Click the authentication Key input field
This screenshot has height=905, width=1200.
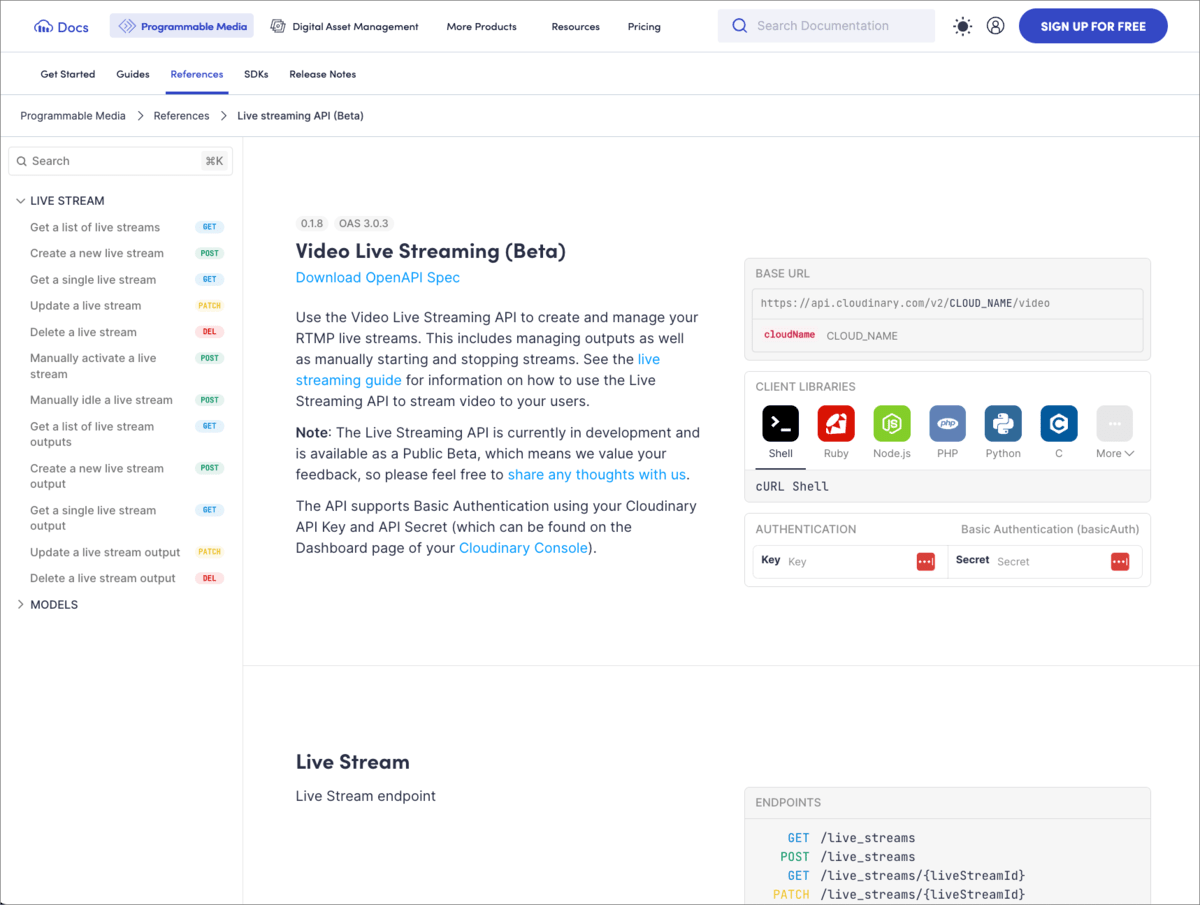click(849, 562)
